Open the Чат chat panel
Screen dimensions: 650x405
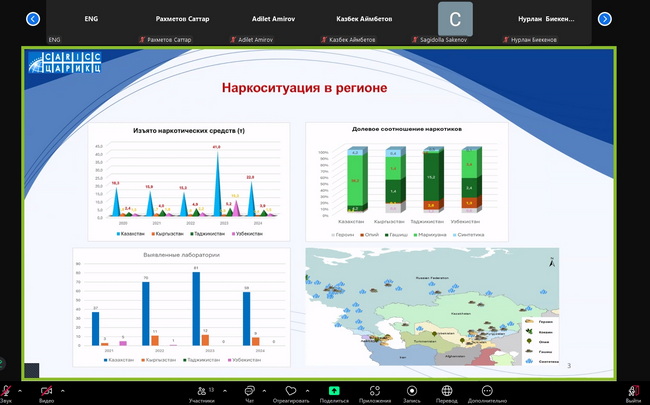point(250,391)
